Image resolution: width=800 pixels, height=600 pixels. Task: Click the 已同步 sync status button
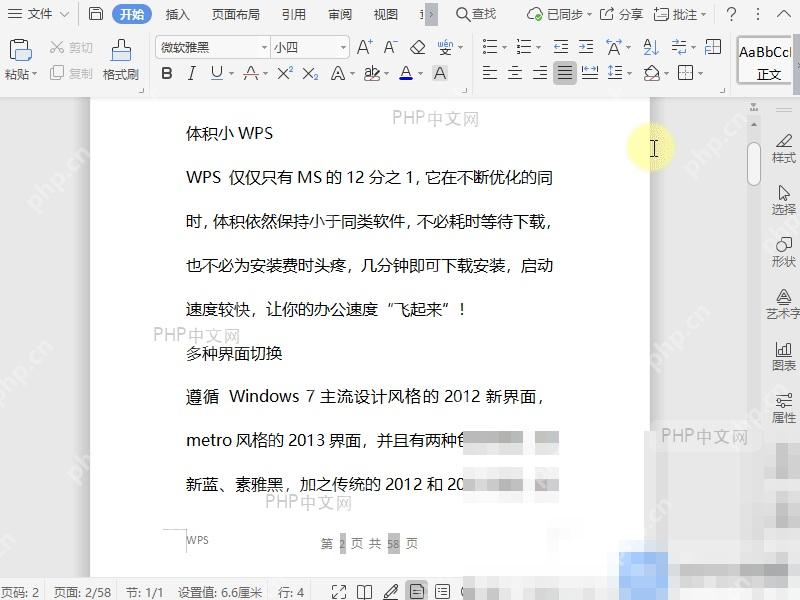point(559,14)
